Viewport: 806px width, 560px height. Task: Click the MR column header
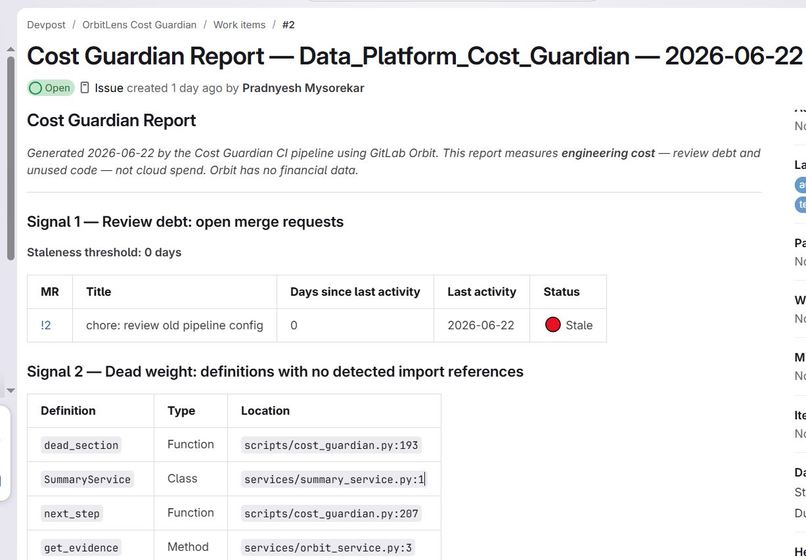50,292
